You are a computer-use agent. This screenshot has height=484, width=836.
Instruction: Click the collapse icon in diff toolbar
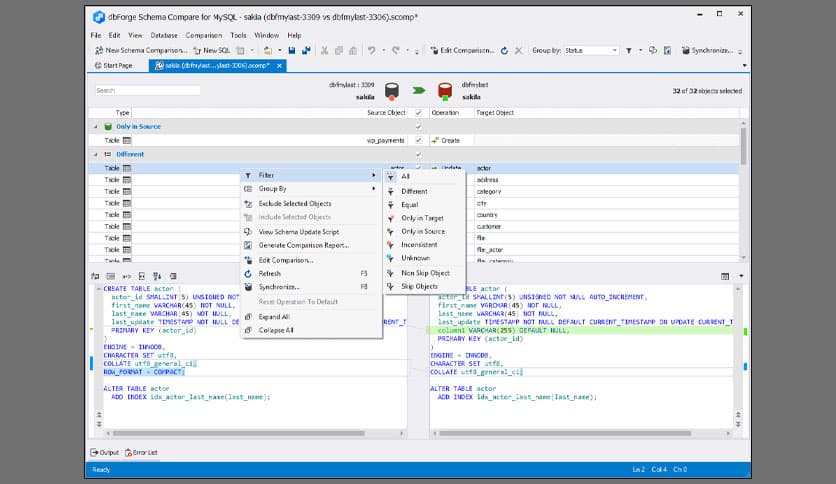pyautogui.click(x=141, y=276)
